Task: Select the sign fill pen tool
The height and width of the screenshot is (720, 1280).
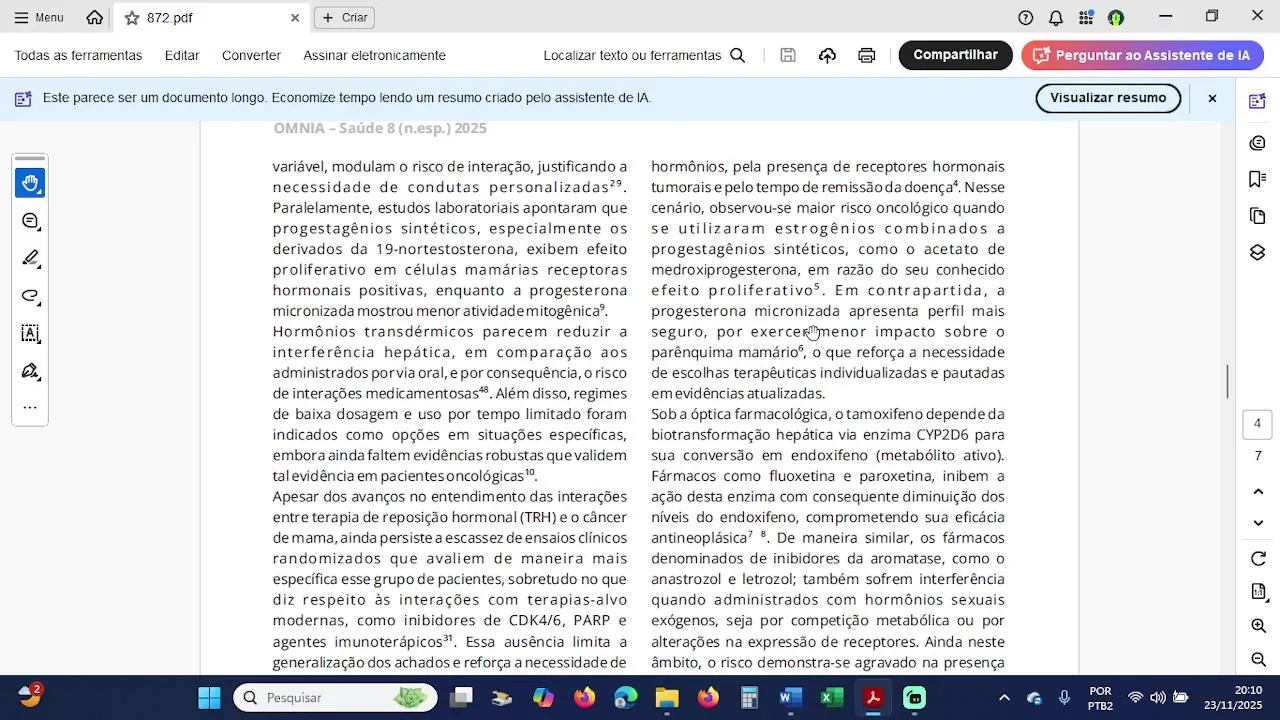Action: point(30,371)
